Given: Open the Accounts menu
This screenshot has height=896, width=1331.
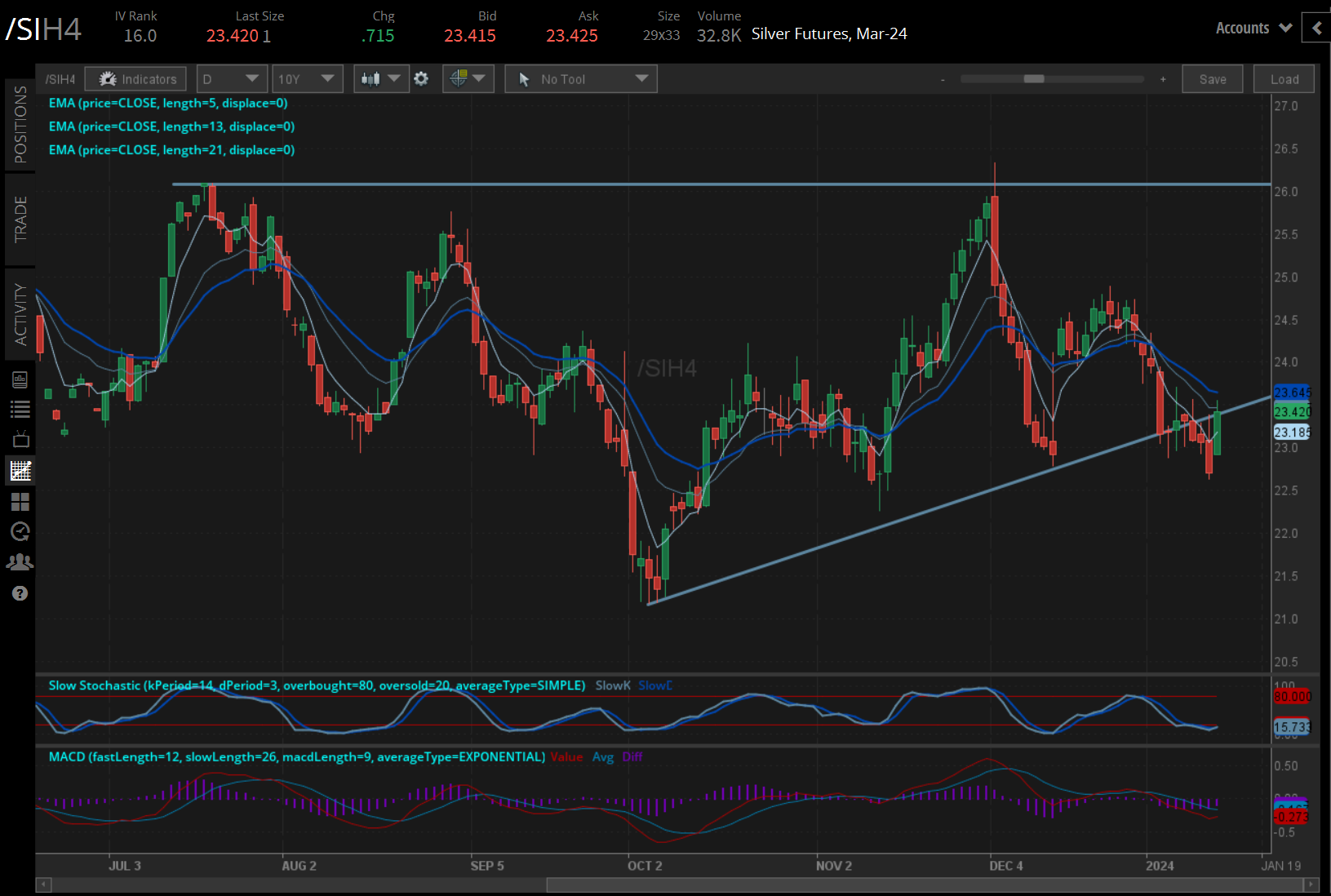Looking at the screenshot, I should (x=1253, y=28).
